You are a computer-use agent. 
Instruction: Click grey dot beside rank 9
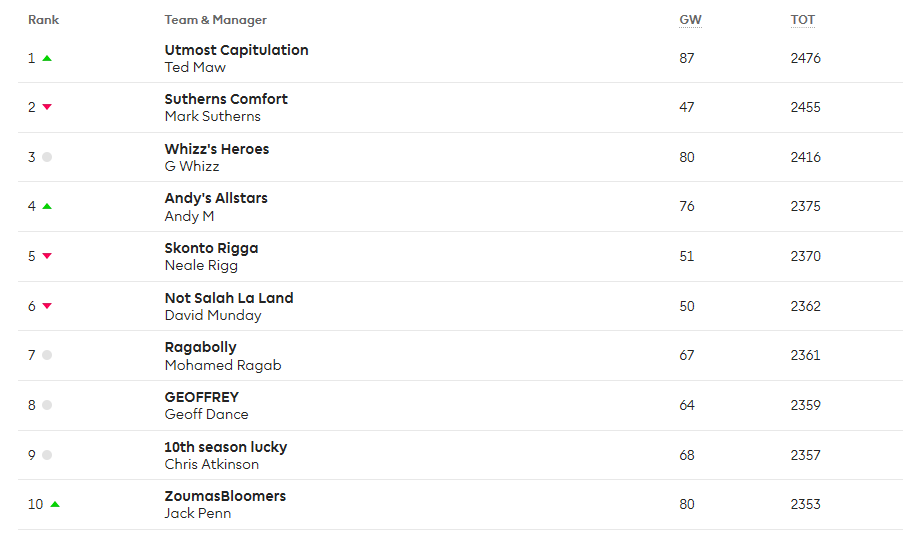pos(47,455)
